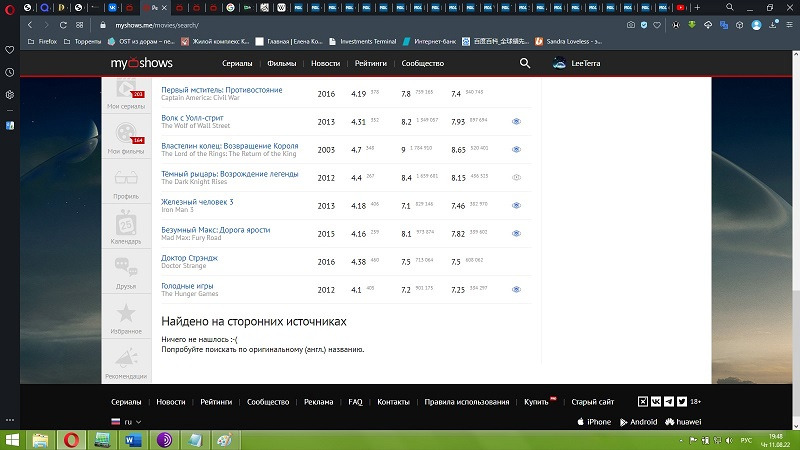
Task: Click the first square social icon in footer
Action: pyautogui.click(x=643, y=402)
